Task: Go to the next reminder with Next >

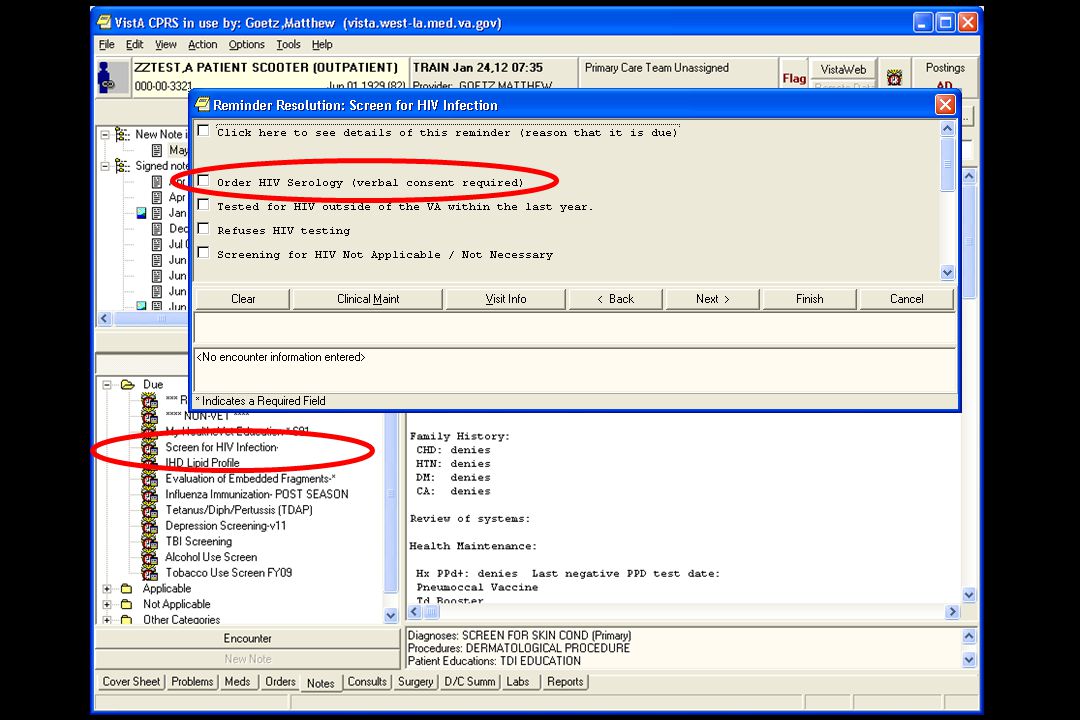Action: [712, 299]
